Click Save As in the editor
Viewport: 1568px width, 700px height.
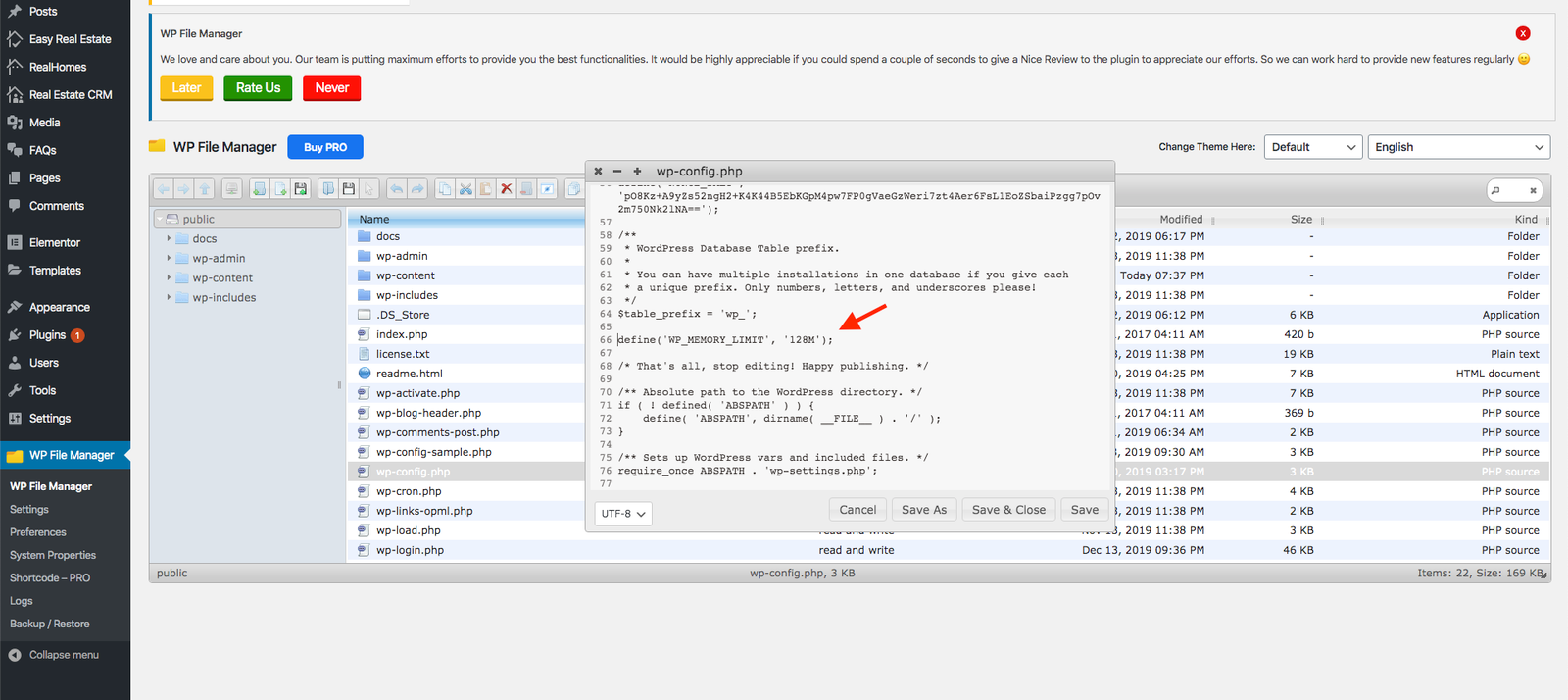924,510
